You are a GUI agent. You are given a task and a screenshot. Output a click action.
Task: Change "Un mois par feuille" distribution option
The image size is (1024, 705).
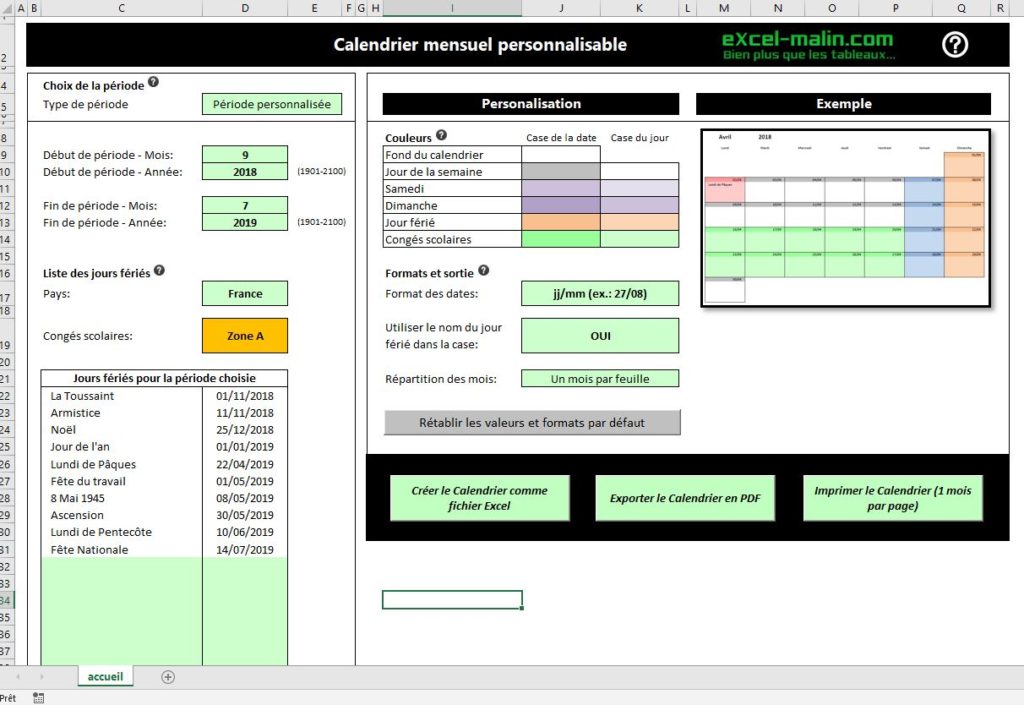[599, 378]
